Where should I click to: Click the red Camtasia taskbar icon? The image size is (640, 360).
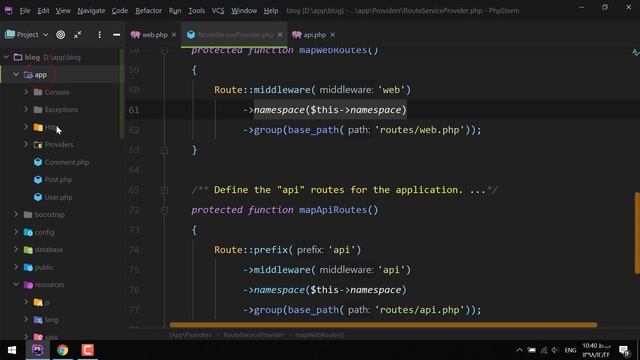point(87,350)
